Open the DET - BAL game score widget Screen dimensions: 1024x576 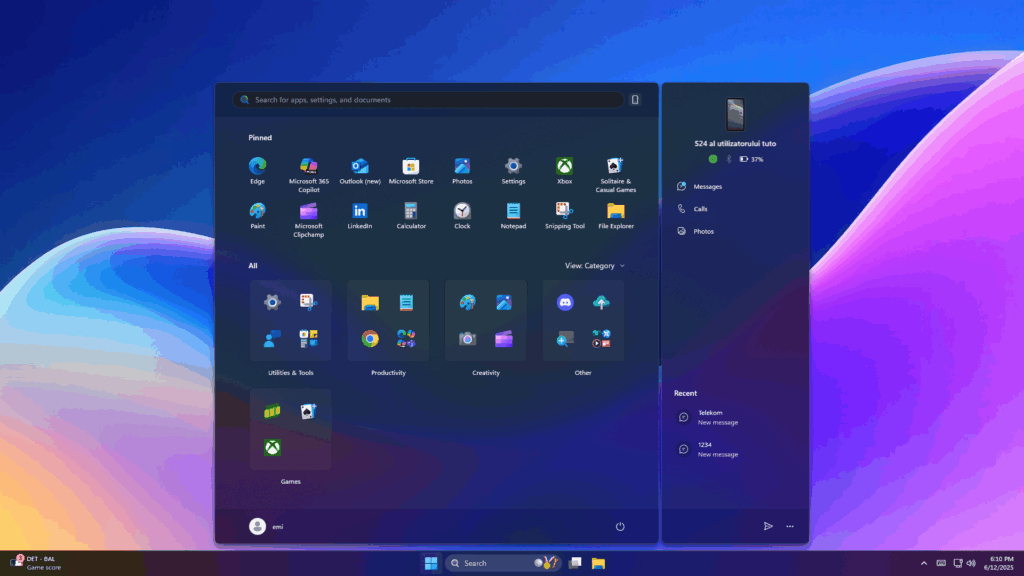36,563
